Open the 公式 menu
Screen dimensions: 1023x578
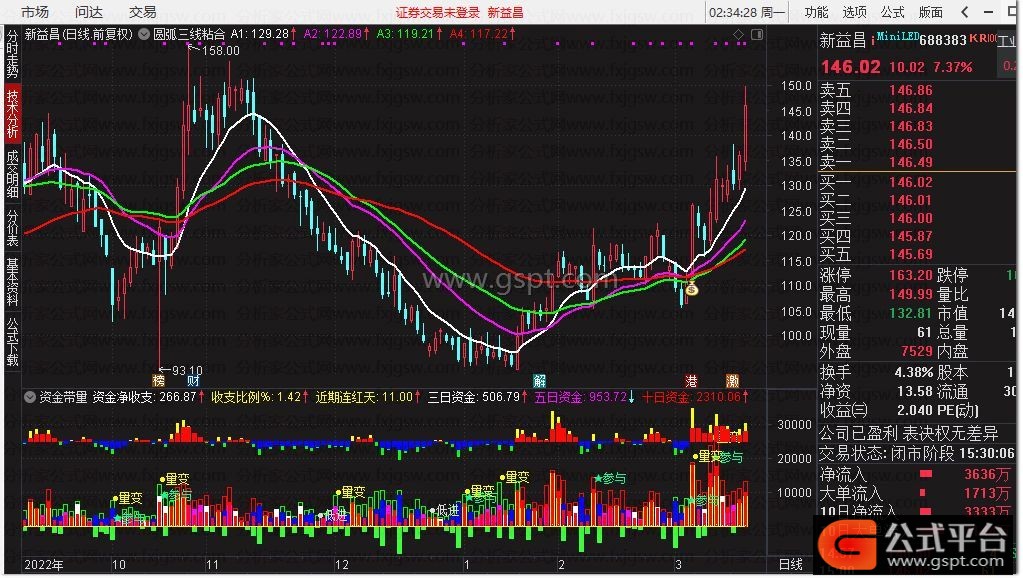[x=892, y=12]
